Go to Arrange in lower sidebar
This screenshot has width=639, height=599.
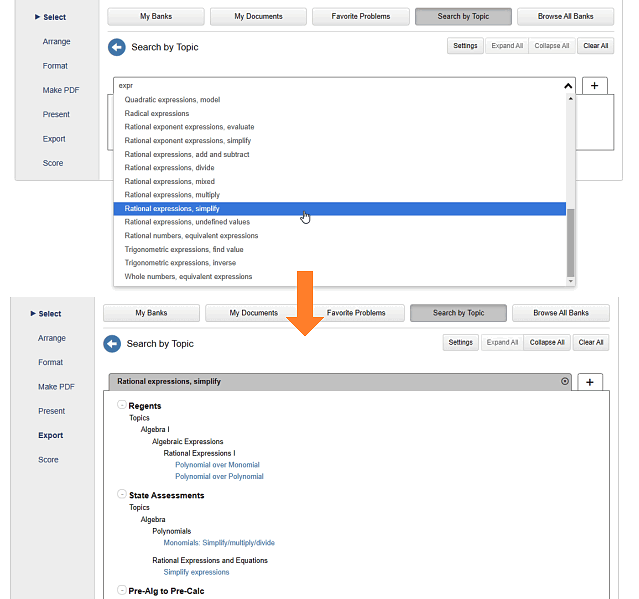pyautogui.click(x=52, y=338)
